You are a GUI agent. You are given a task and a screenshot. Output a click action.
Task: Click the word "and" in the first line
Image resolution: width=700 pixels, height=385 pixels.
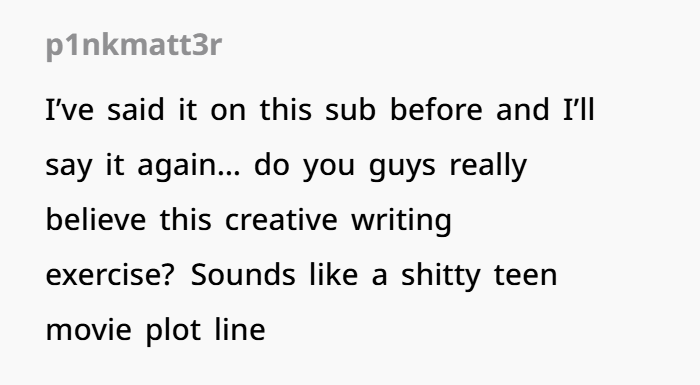[522, 109]
